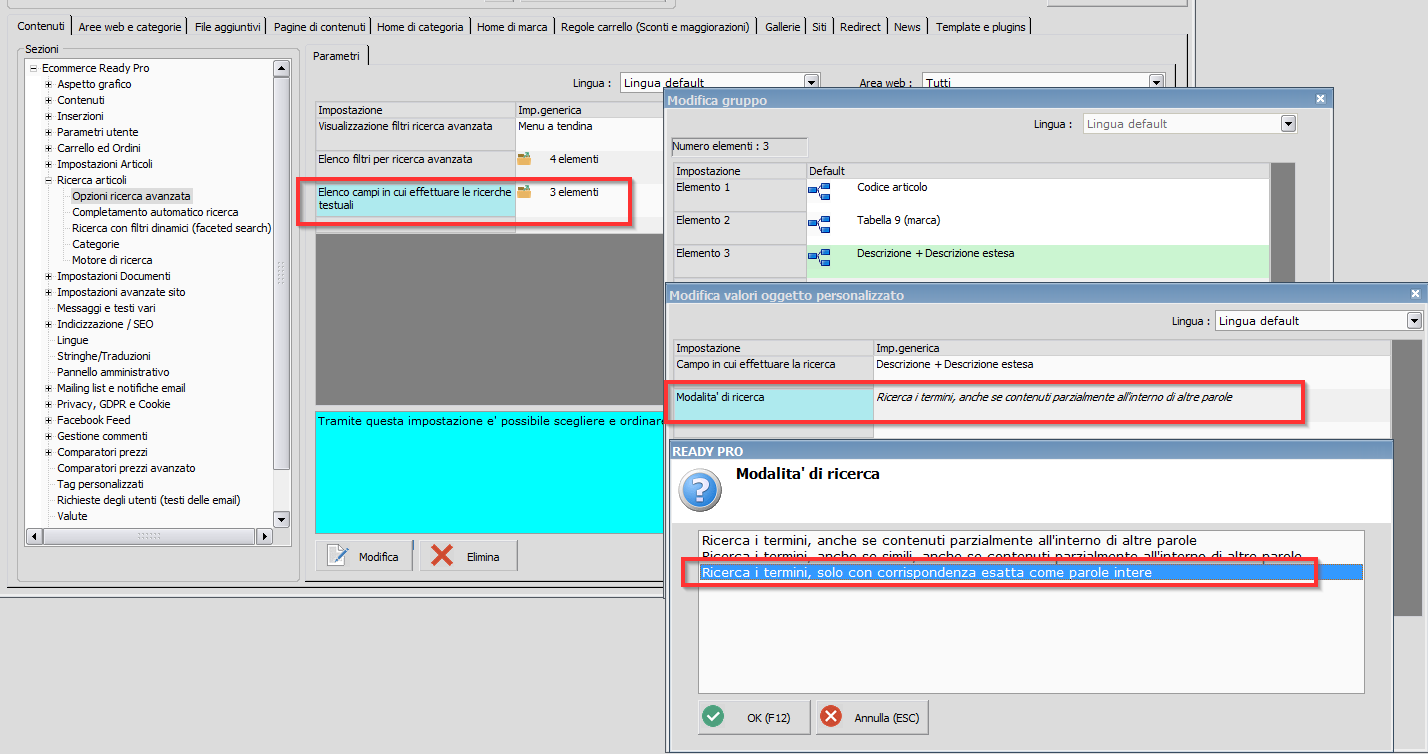The height and width of the screenshot is (754, 1428).
Task: Confirm with the OK (F12) button
Action: [754, 717]
